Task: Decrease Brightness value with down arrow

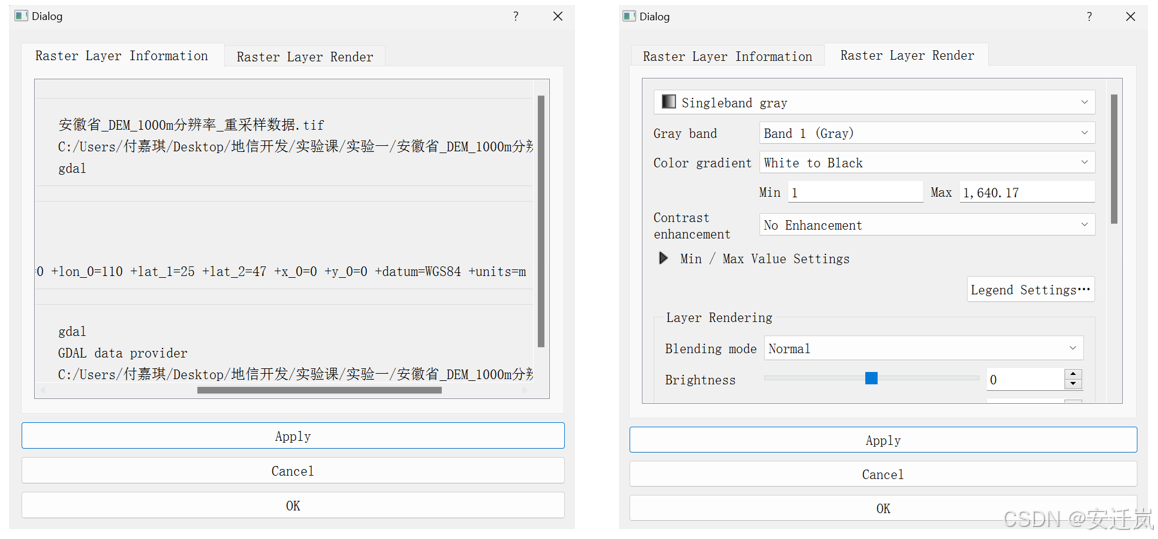Action: 1073,384
